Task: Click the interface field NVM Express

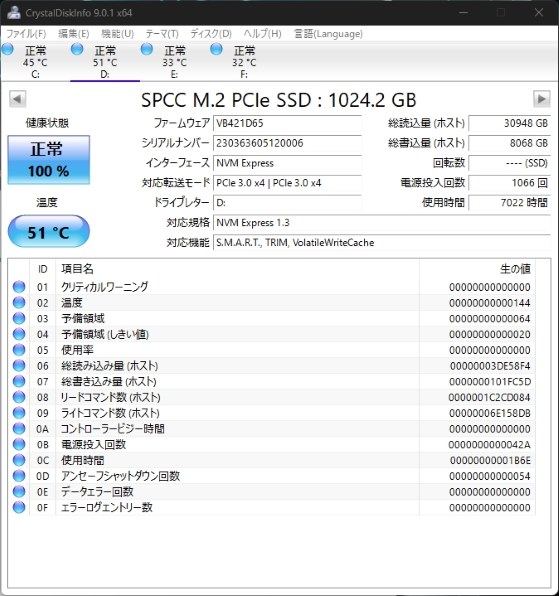Action: [x=287, y=163]
